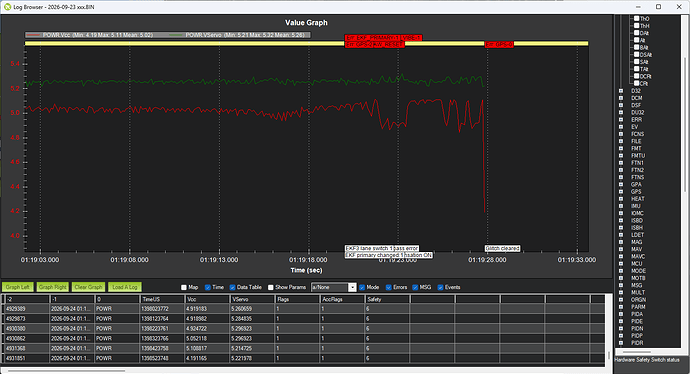
Task: Toggle the Errors checkbox
Action: tap(389, 287)
